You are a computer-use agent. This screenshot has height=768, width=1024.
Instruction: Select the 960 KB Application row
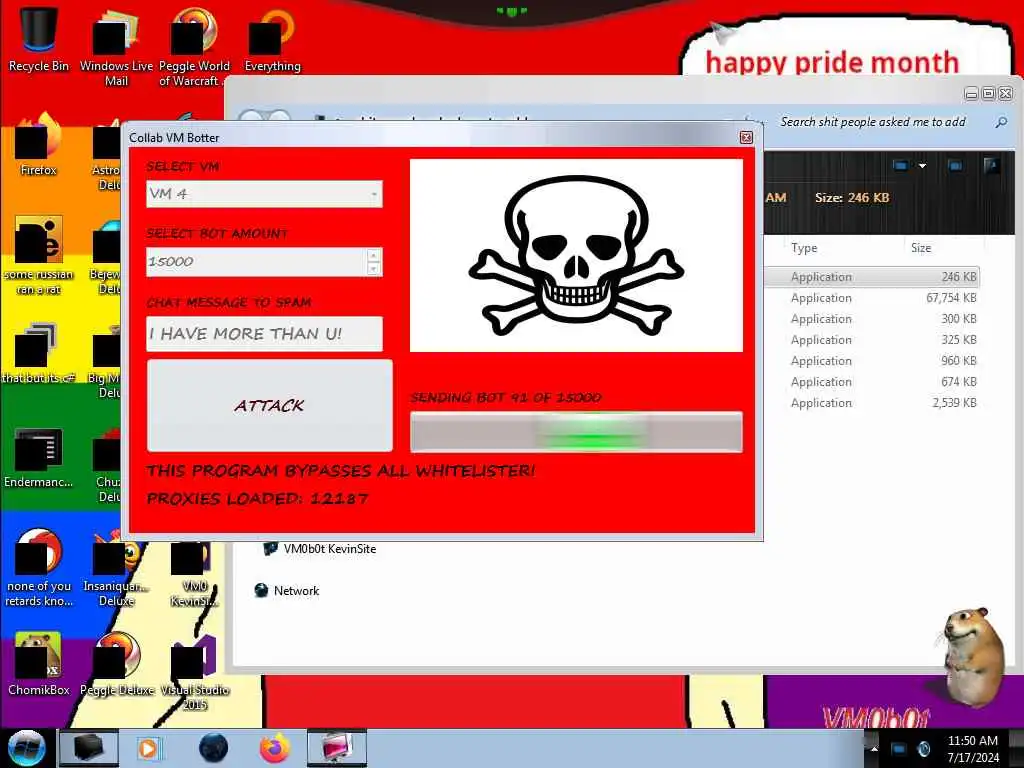tap(872, 360)
